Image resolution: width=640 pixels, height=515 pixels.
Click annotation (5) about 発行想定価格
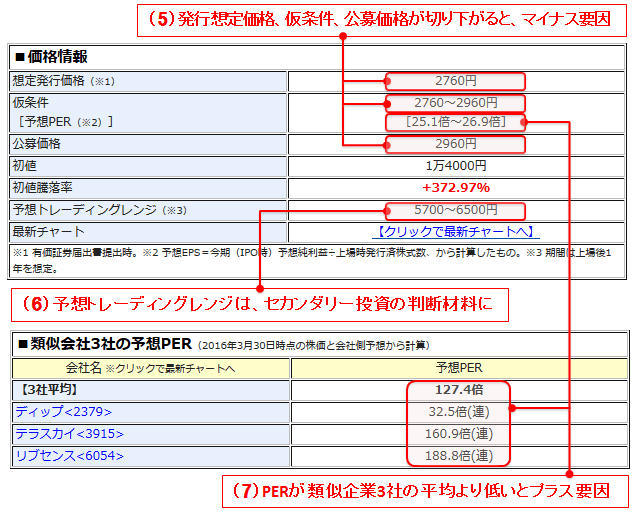click(x=382, y=20)
